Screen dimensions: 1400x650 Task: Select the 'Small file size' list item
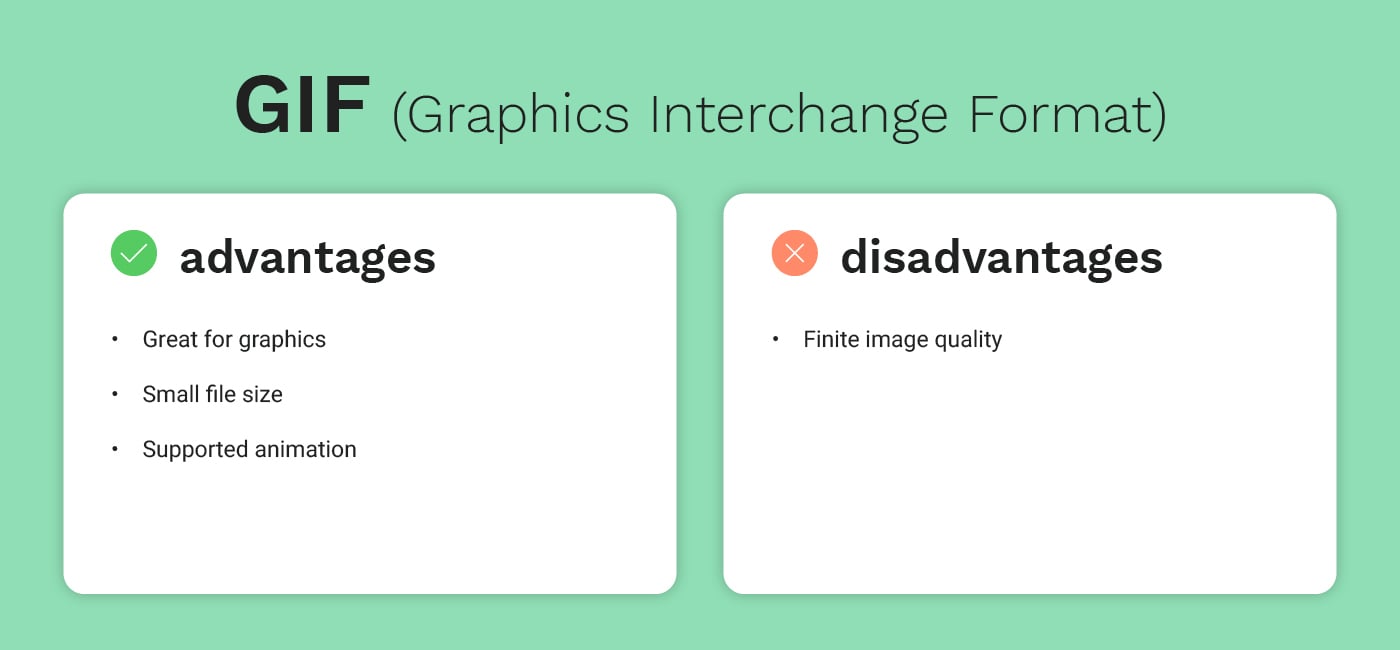coord(213,394)
